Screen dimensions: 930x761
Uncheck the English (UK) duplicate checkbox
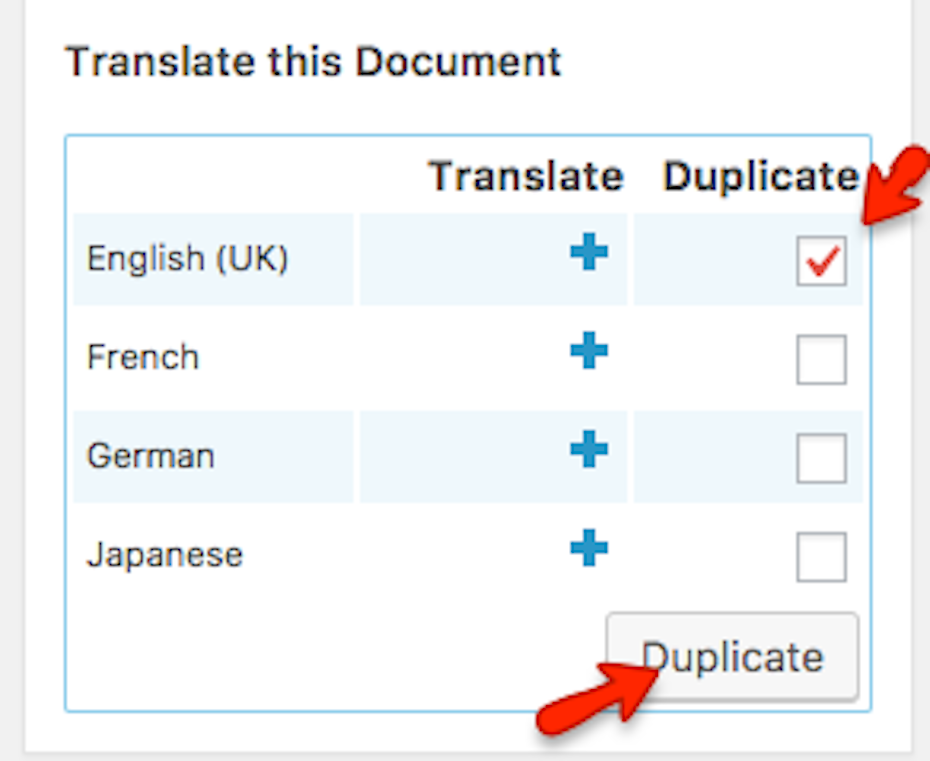[821, 261]
